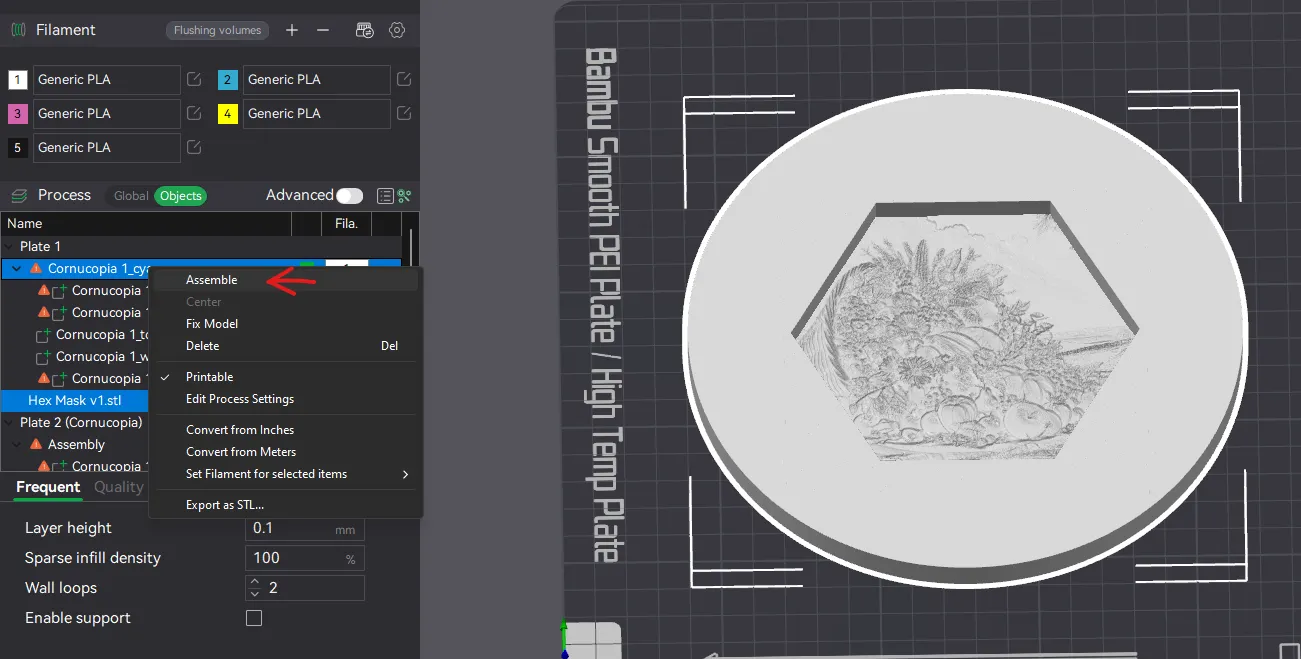The height and width of the screenshot is (659, 1301).
Task: Select the Assembly row
Action: pos(76,444)
